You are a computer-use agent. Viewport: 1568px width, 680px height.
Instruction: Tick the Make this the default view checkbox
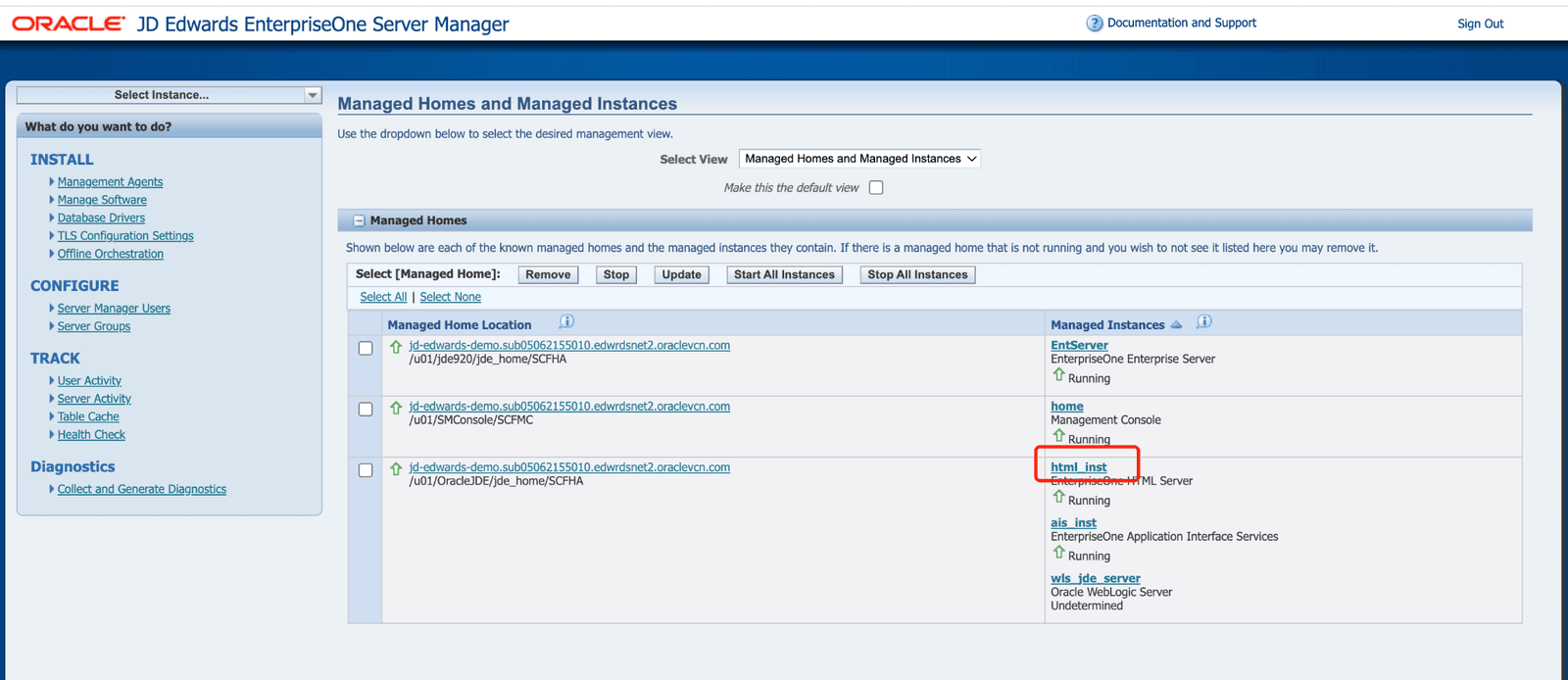pyautogui.click(x=876, y=187)
